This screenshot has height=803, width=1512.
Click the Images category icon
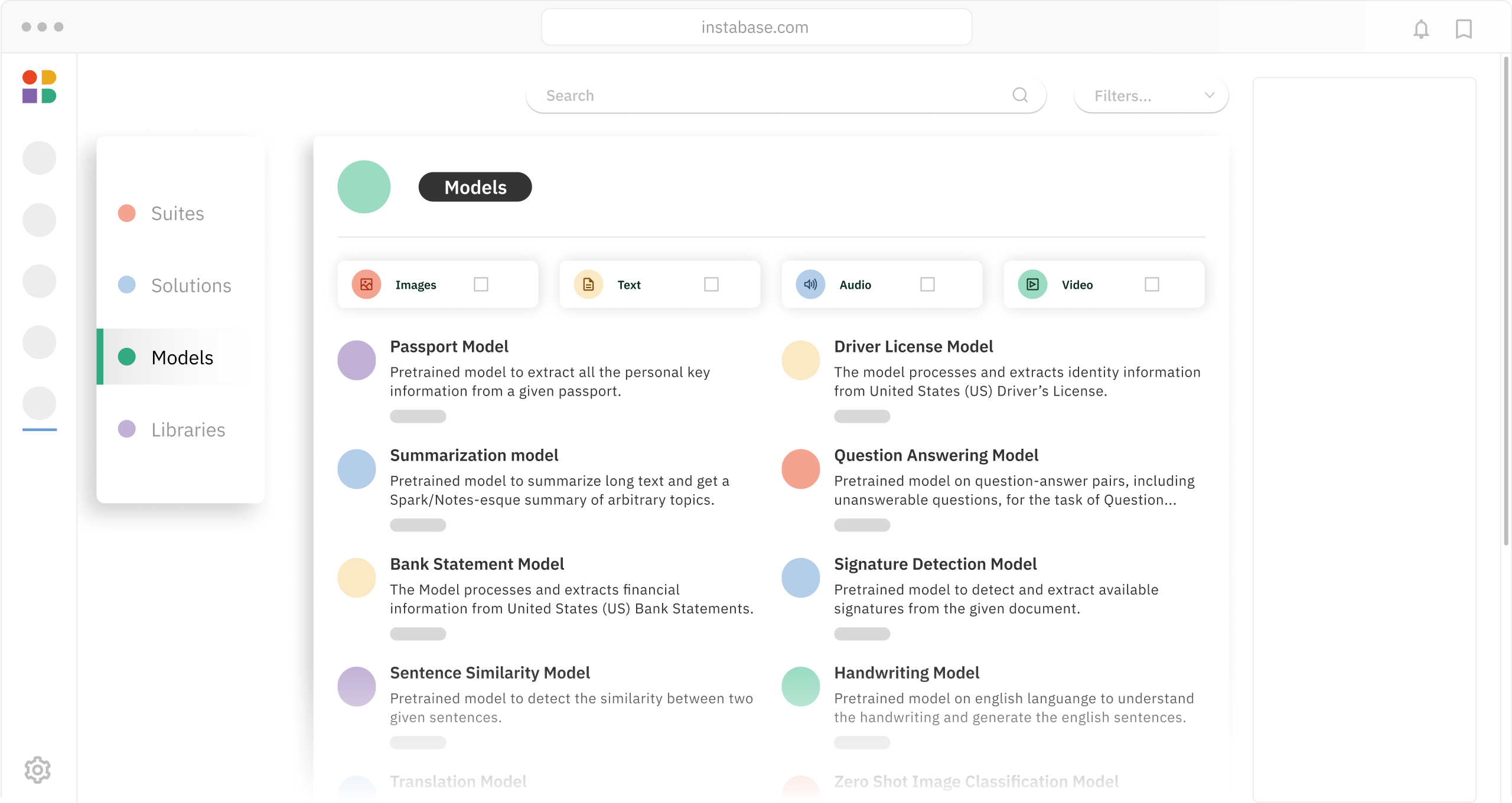pyautogui.click(x=366, y=285)
